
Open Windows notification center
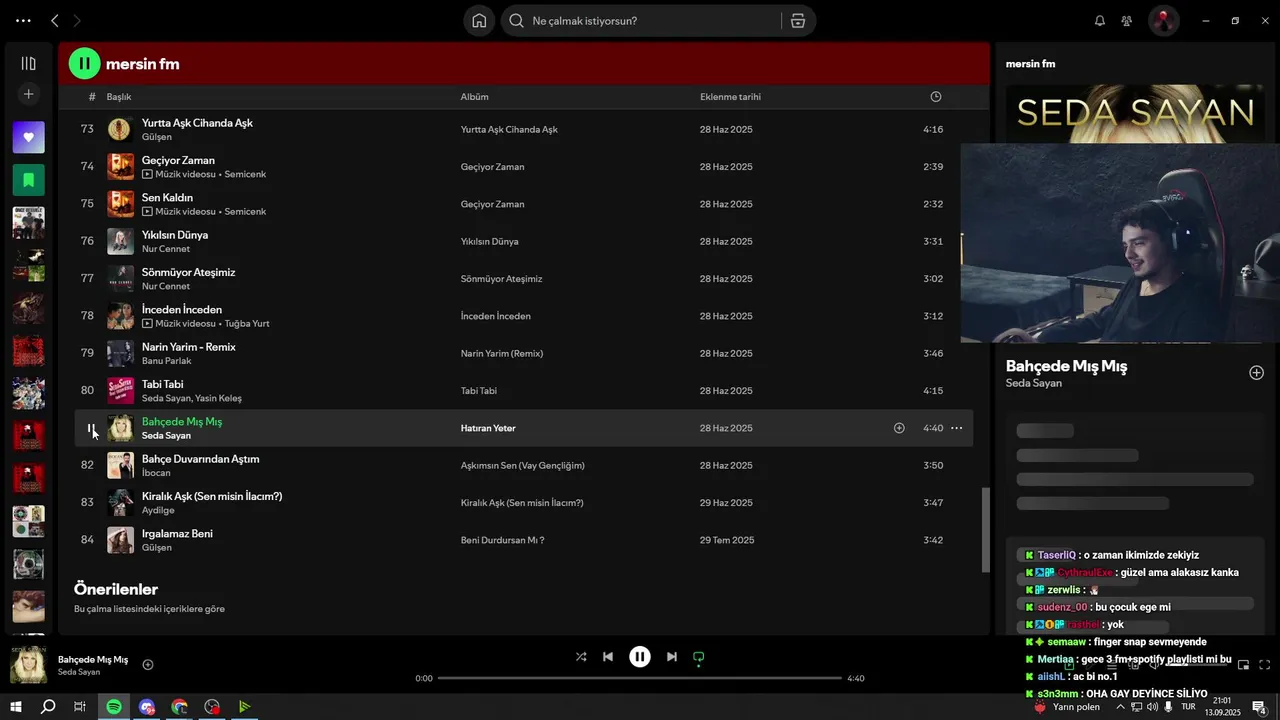[x=1259, y=707]
